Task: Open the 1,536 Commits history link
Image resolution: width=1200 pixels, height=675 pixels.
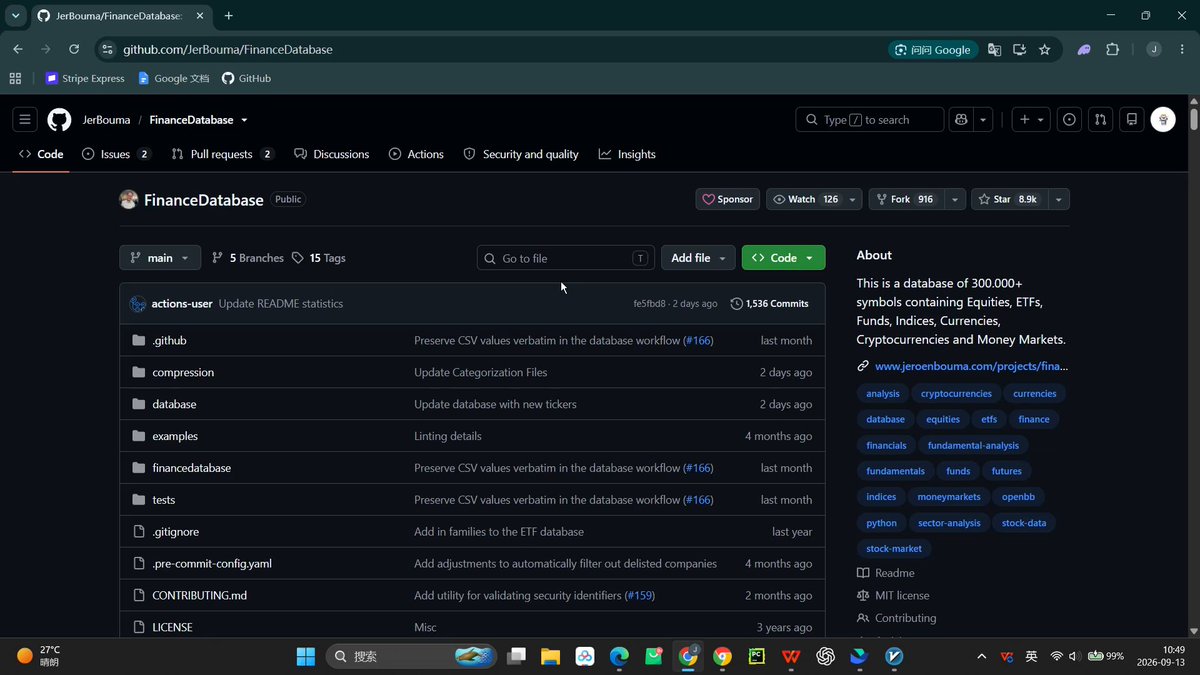Action: [x=769, y=304]
